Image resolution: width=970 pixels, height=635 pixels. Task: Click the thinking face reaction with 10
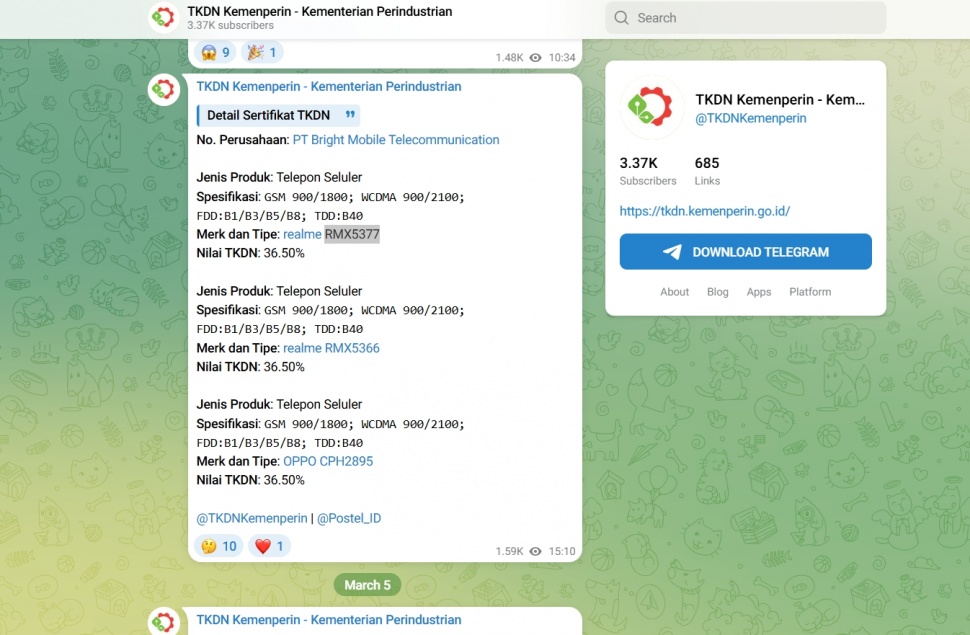[x=219, y=546]
